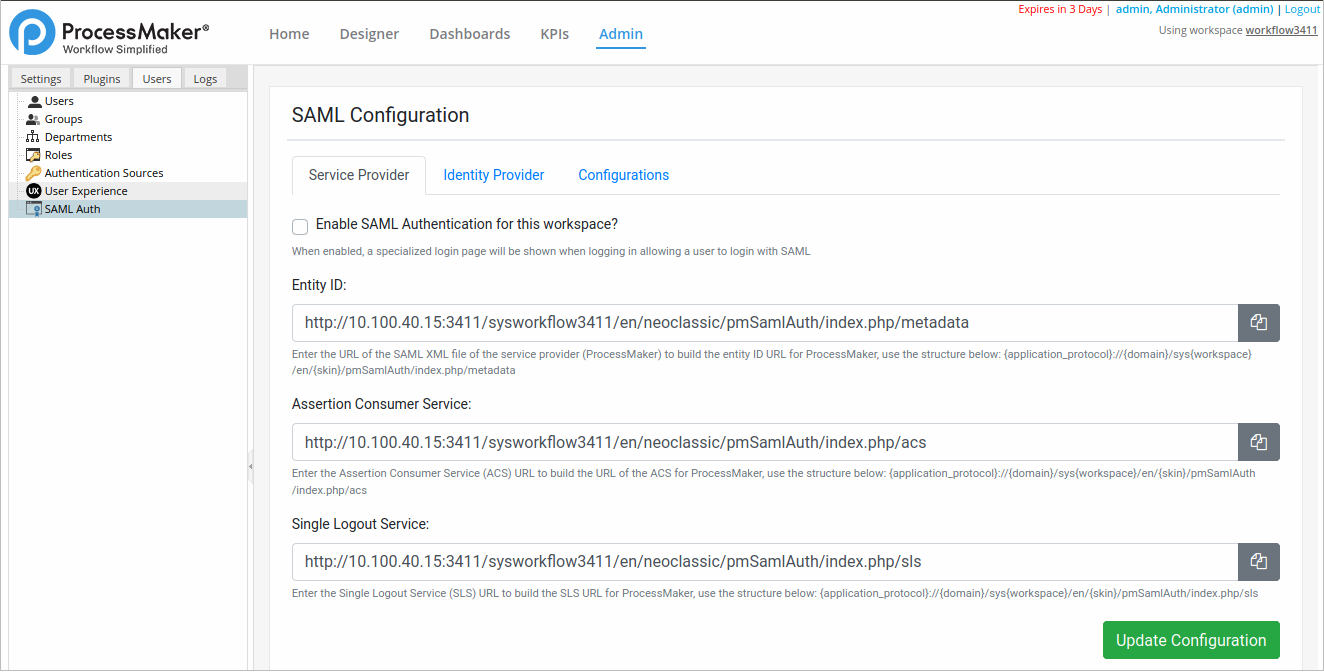Click the User Experience UX icon

click(33, 191)
